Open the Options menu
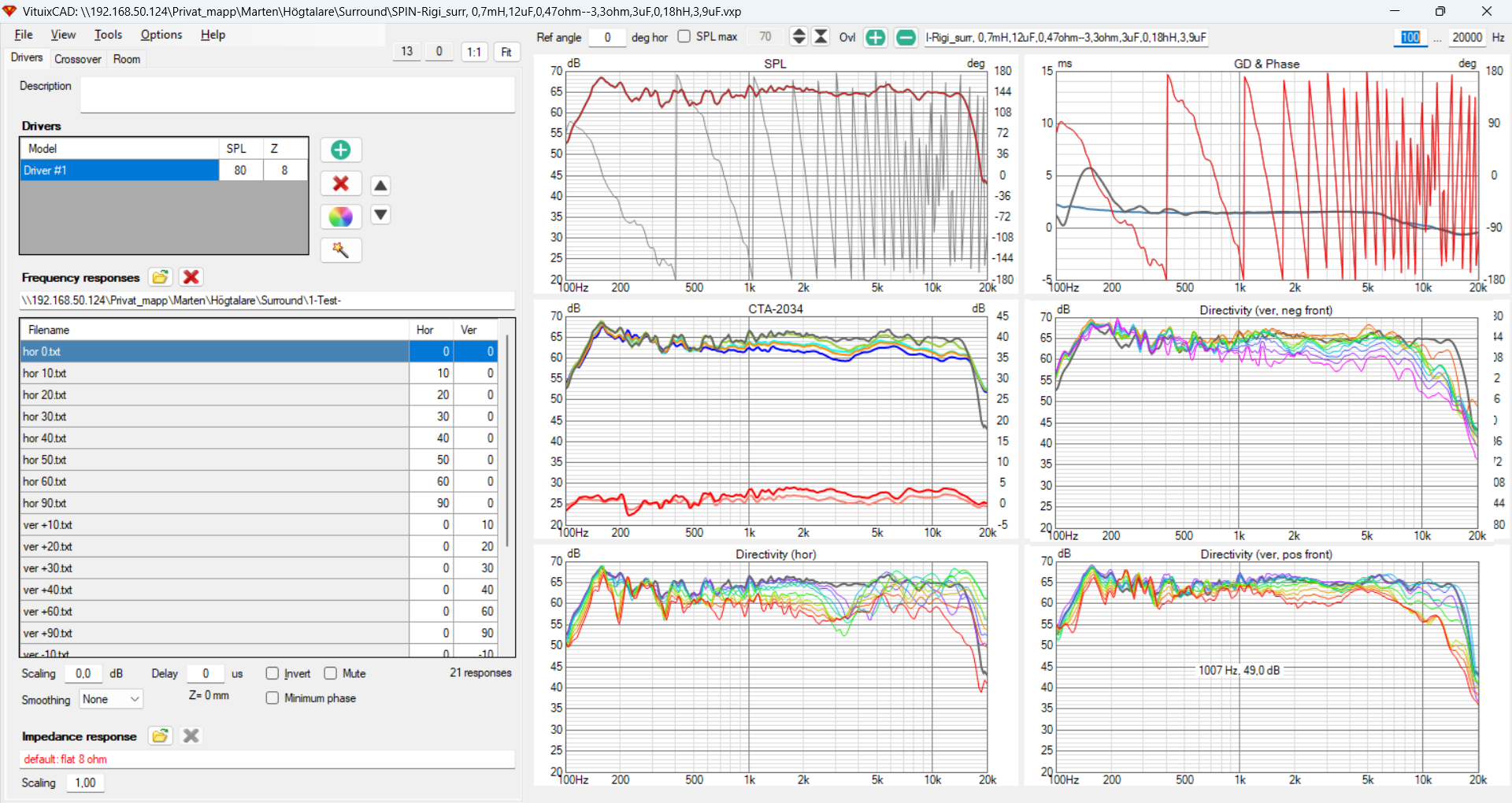Screen dimensions: 1512x803 pos(161,35)
